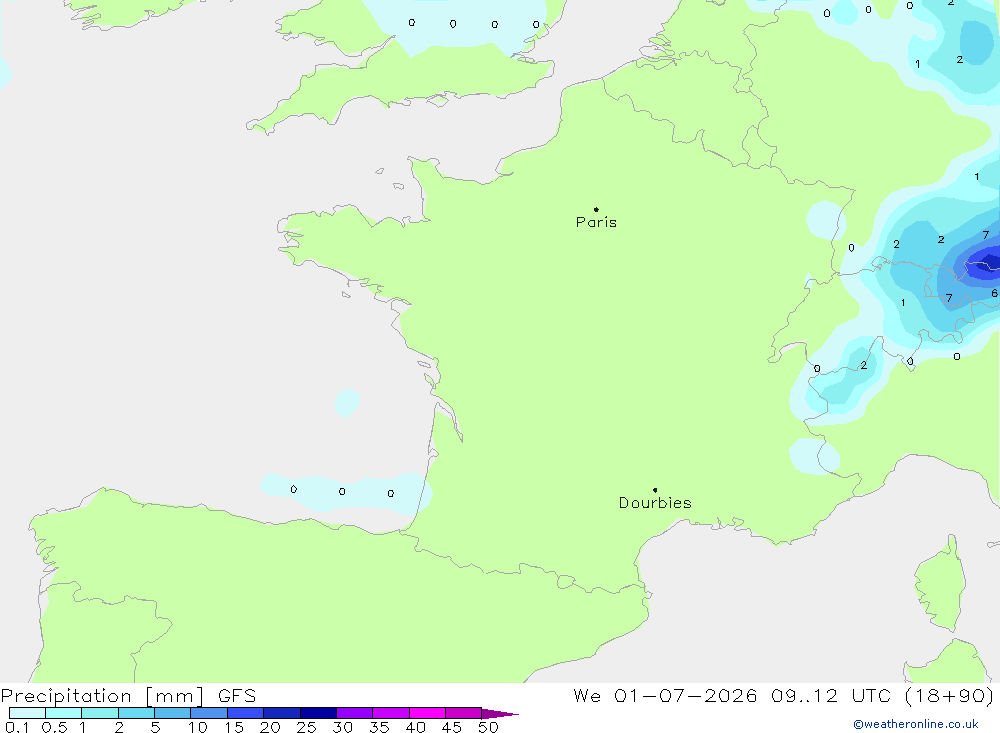Click the weatheronline.co.uk copyright link
The width and height of the screenshot is (1000, 733).
(916, 724)
